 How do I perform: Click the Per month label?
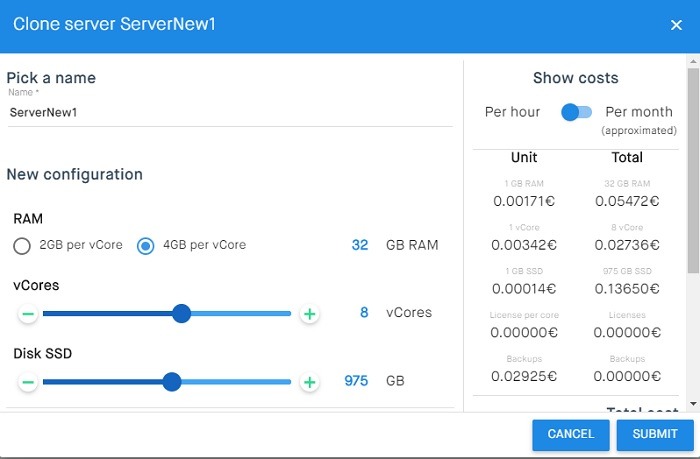639,112
